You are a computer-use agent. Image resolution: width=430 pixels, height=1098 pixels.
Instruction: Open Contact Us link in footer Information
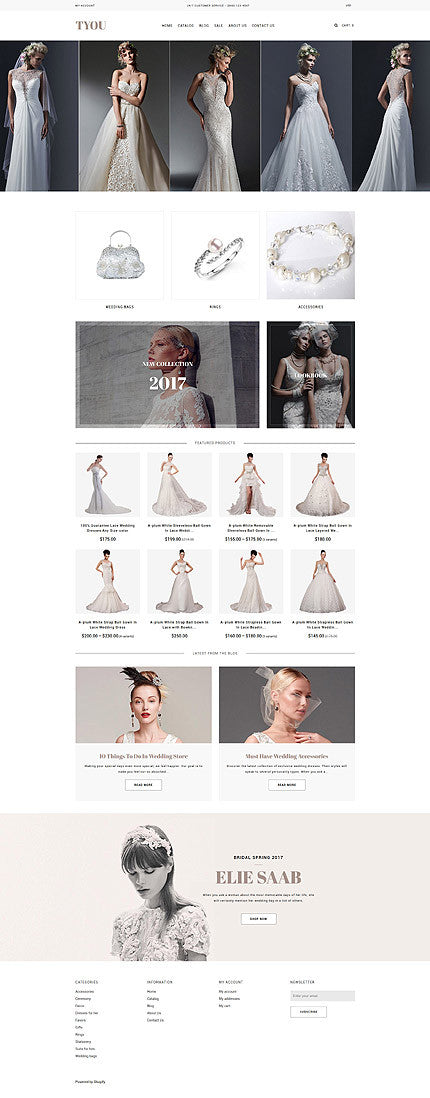coord(155,1020)
